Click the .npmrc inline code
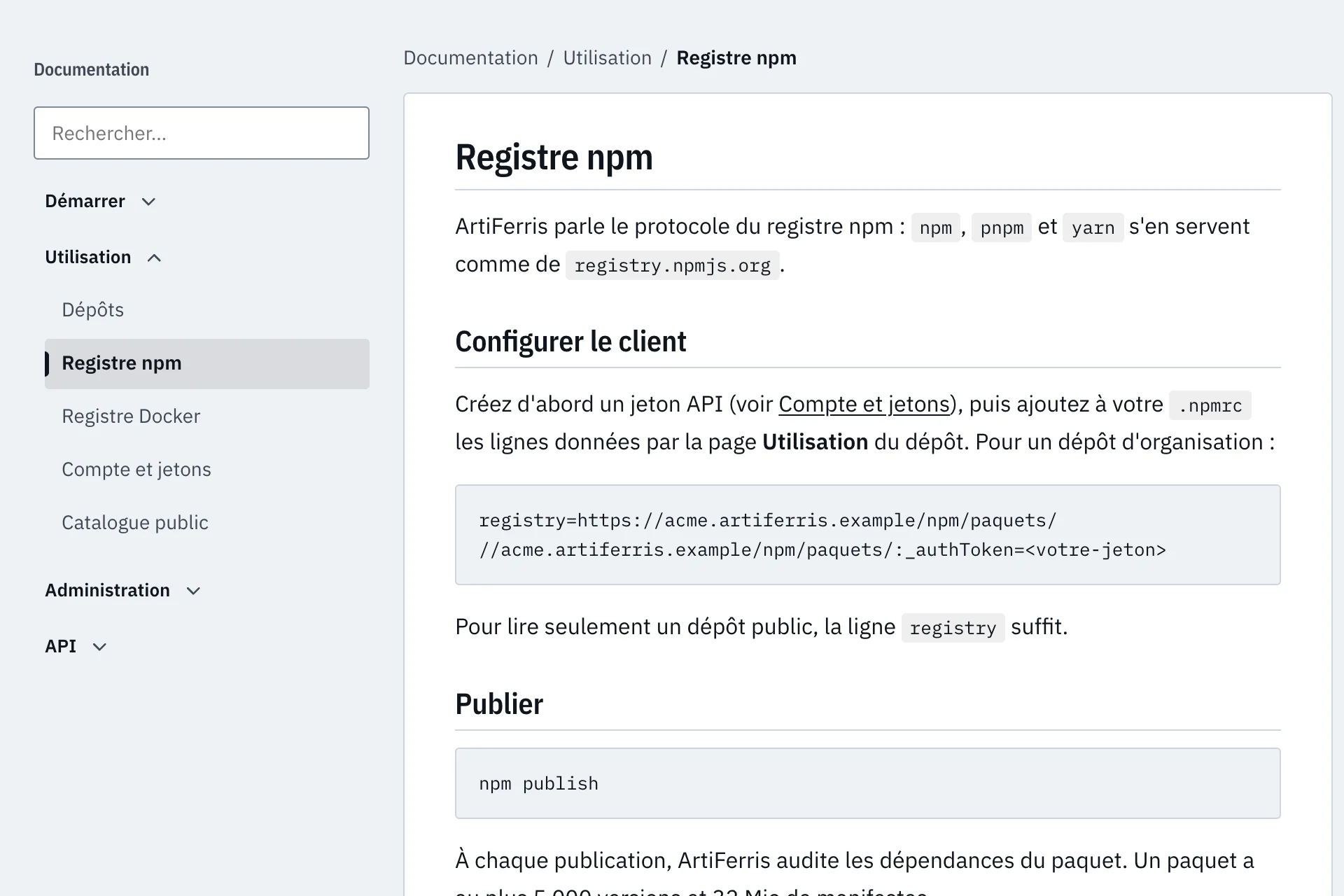Screen dimensions: 1344x896 pos(1210,406)
